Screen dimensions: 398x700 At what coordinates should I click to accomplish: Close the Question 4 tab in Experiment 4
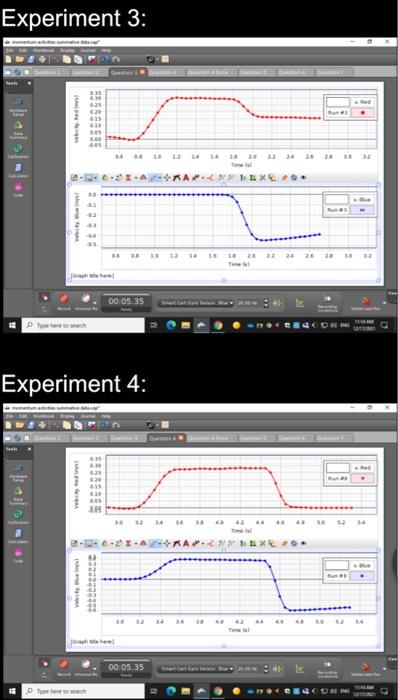tap(181, 438)
